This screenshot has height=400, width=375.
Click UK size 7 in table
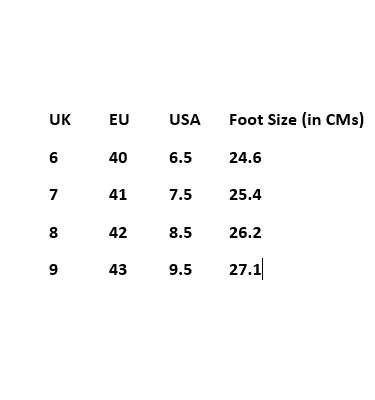click(54, 195)
